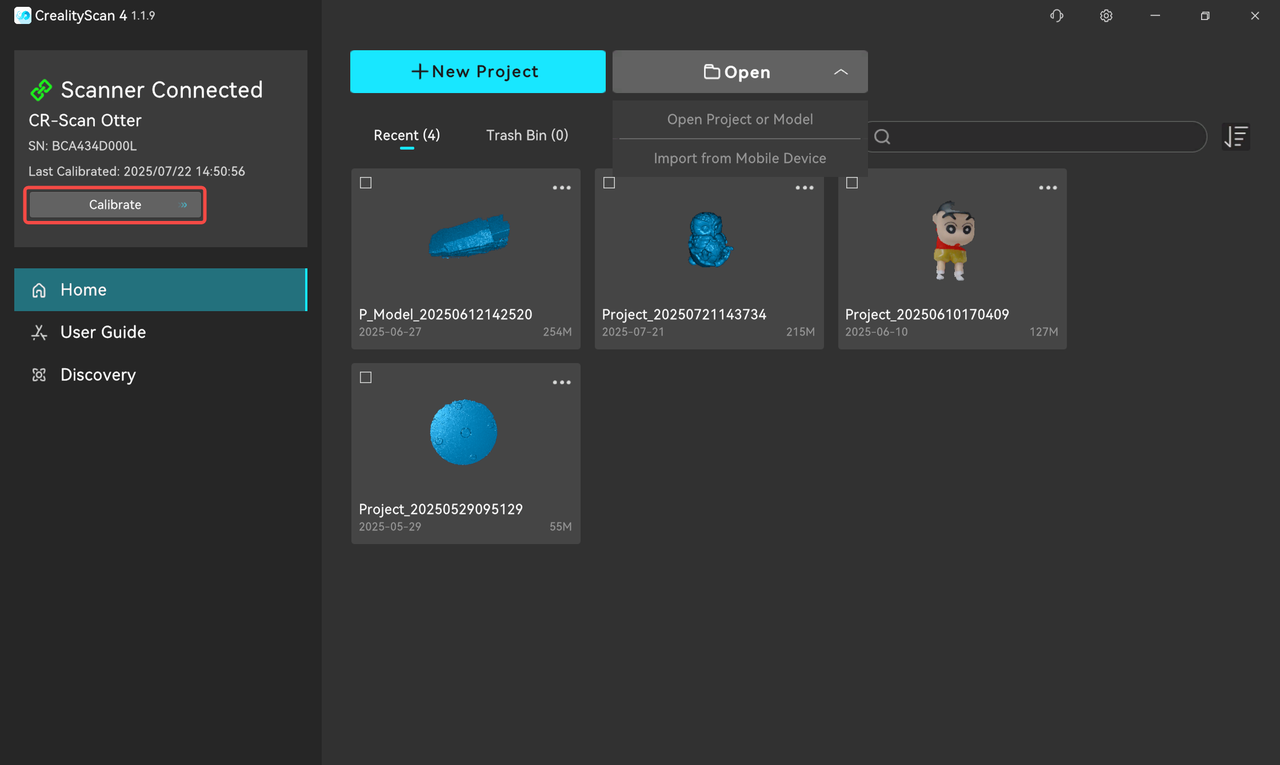Choose Open Project or Model option
Image resolution: width=1280 pixels, height=765 pixels.
[740, 119]
